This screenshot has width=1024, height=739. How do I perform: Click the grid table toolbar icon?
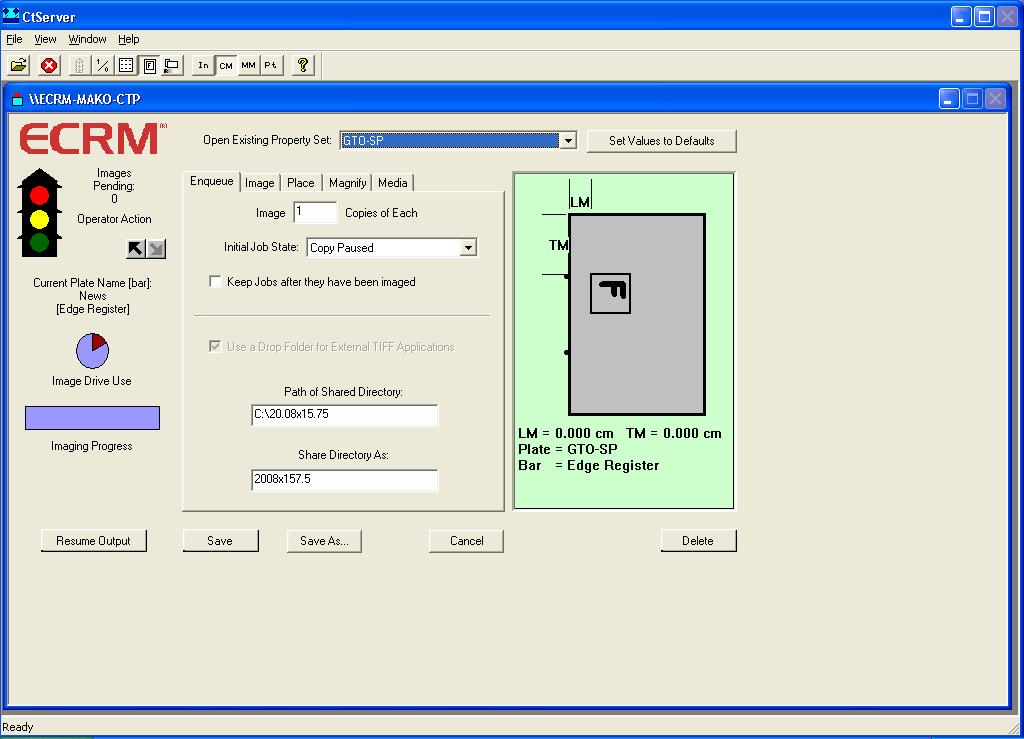(126, 66)
